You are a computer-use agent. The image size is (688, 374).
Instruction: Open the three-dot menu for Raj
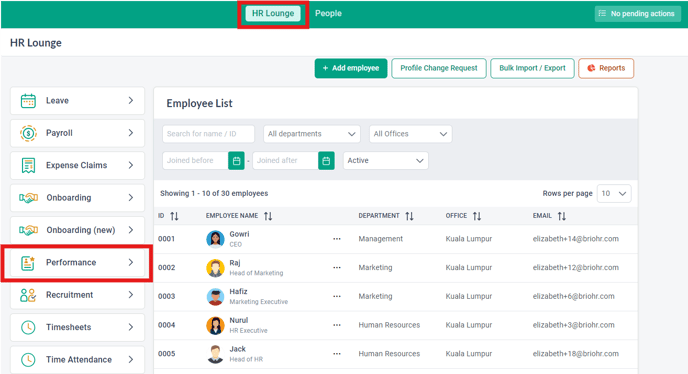point(337,267)
